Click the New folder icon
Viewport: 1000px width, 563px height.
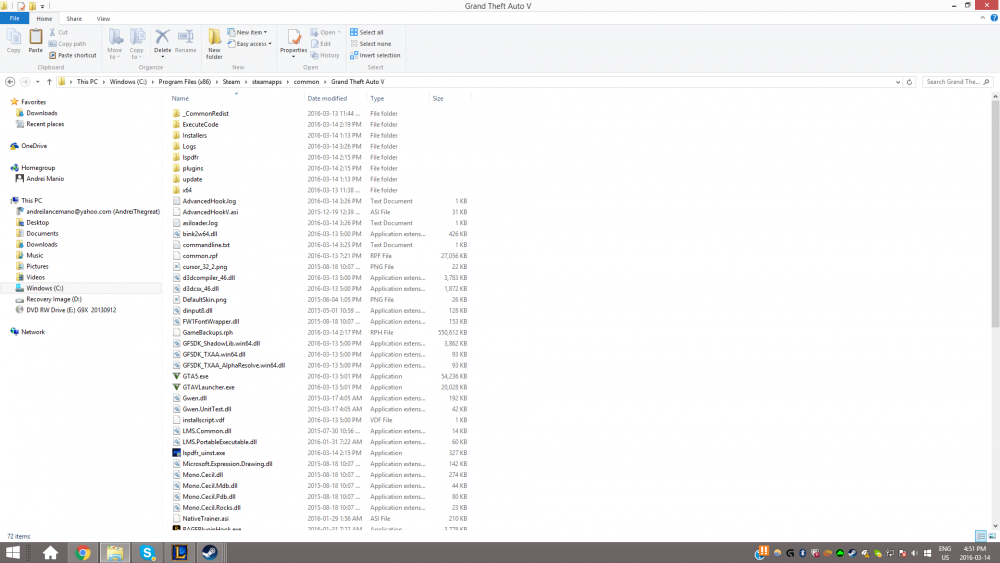(214, 44)
